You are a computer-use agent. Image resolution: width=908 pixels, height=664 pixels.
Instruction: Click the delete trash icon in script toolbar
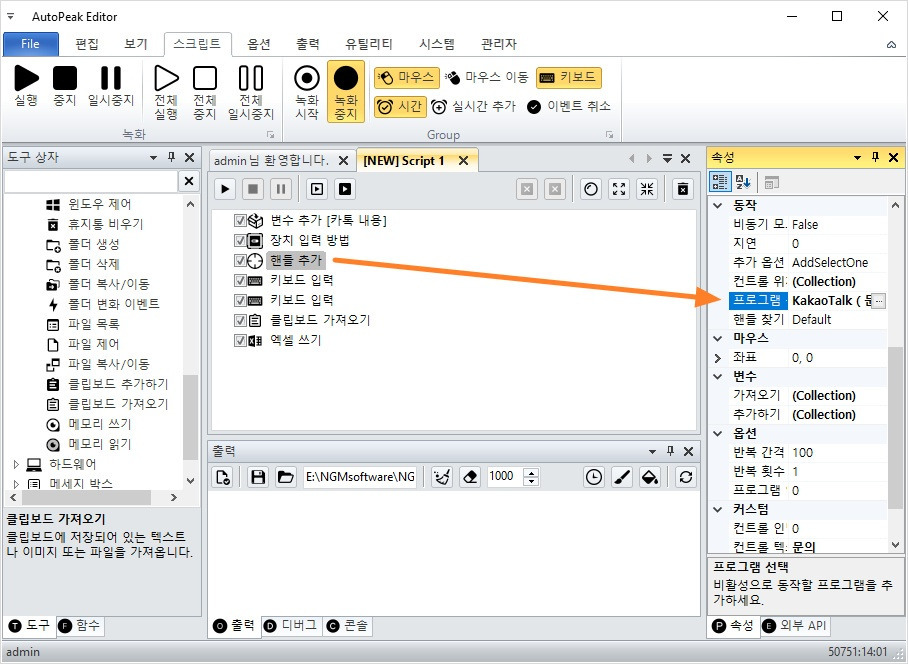[x=683, y=189]
